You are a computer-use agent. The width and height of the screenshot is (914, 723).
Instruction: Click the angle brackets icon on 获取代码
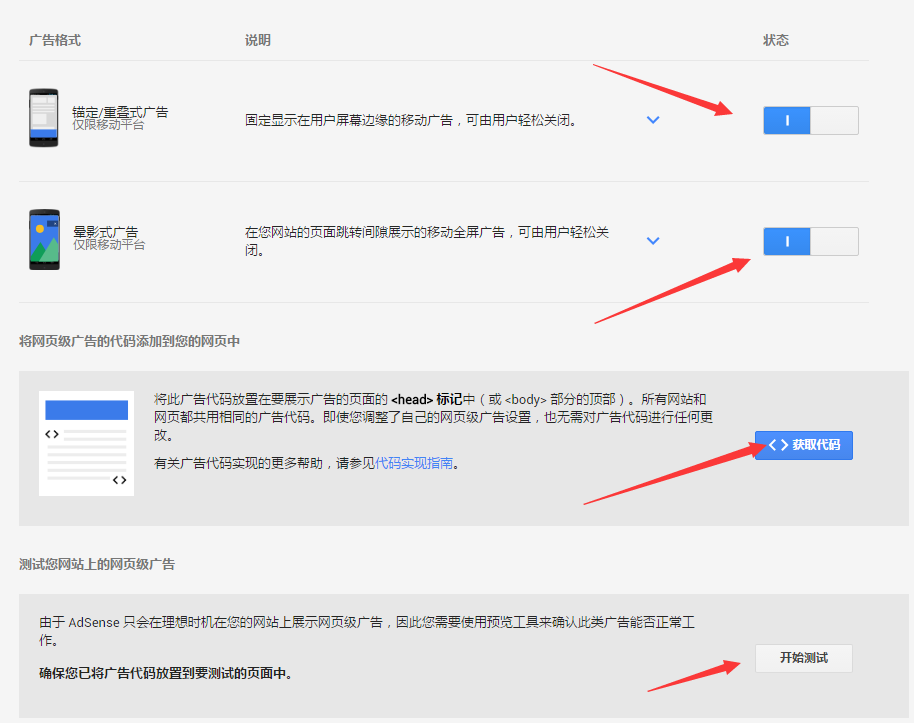tap(777, 445)
